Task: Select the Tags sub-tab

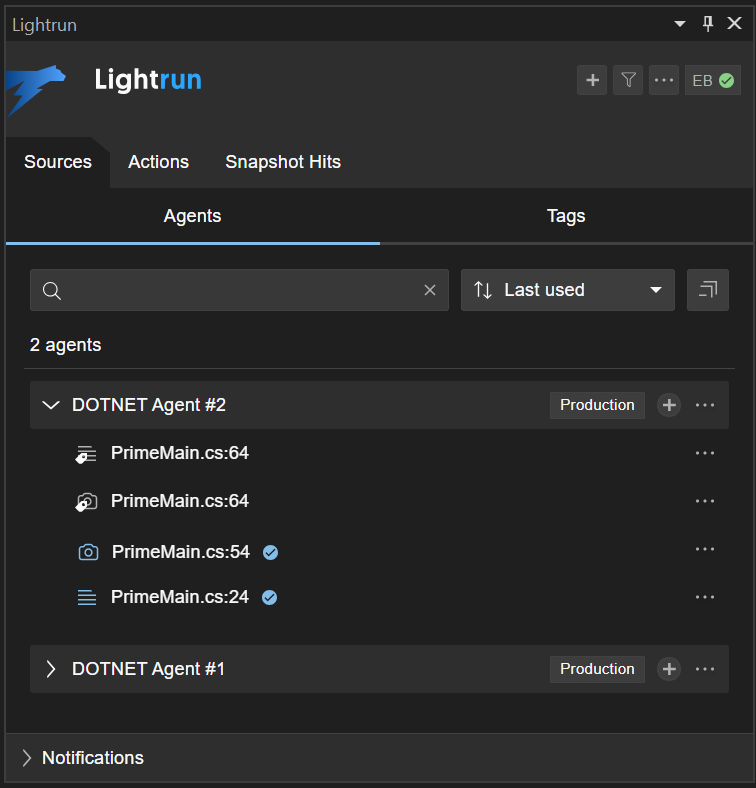Action: point(566,216)
